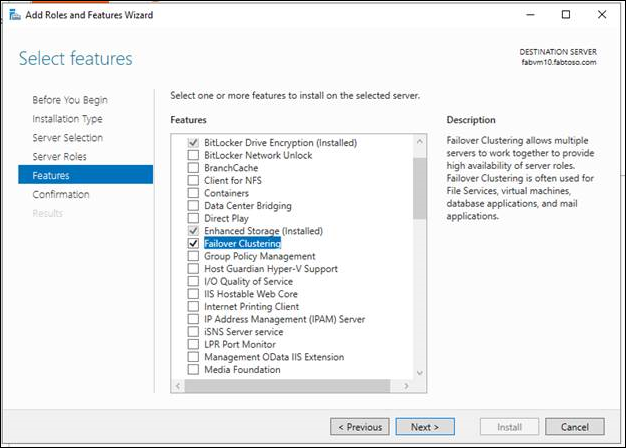
Task: Navigate to the Server Roles page
Action: pyautogui.click(x=59, y=156)
